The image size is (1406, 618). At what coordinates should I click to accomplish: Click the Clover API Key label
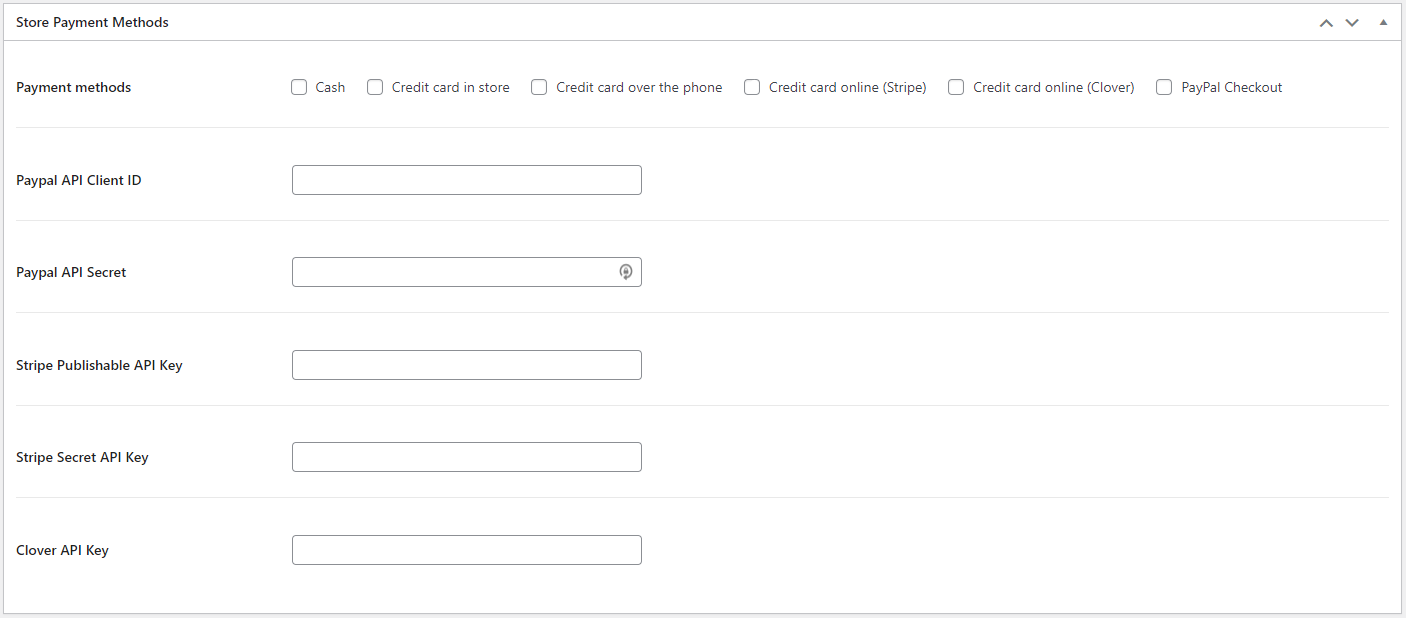click(62, 550)
